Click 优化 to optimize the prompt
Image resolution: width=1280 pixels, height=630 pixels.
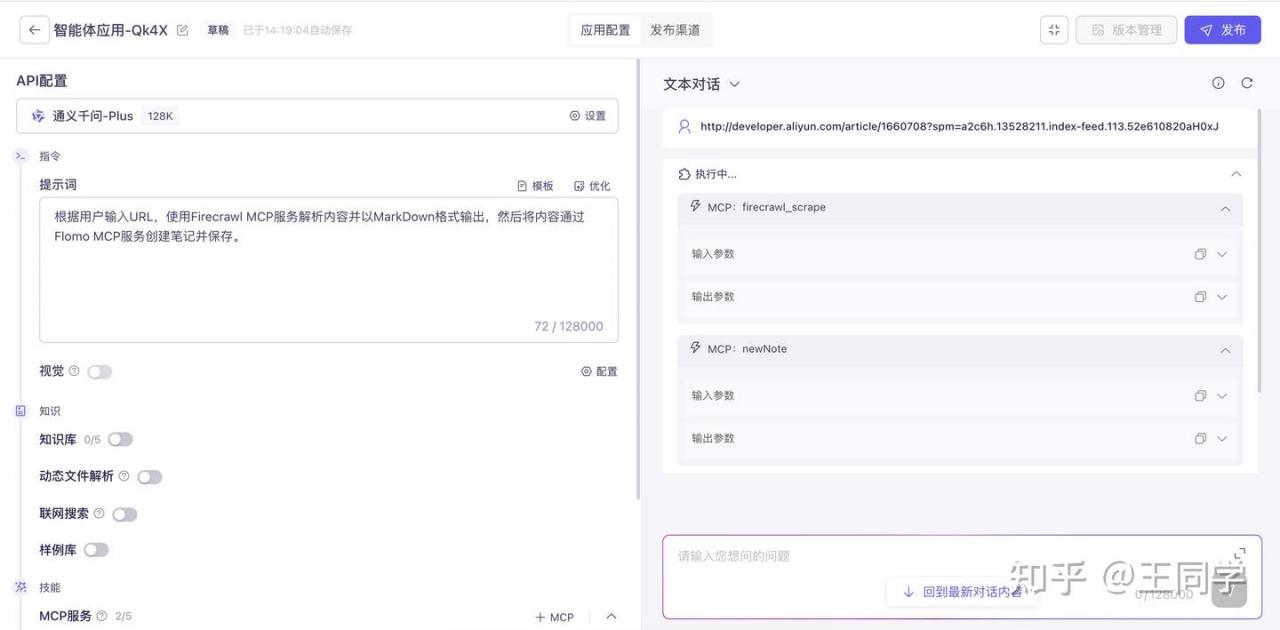[592, 186]
